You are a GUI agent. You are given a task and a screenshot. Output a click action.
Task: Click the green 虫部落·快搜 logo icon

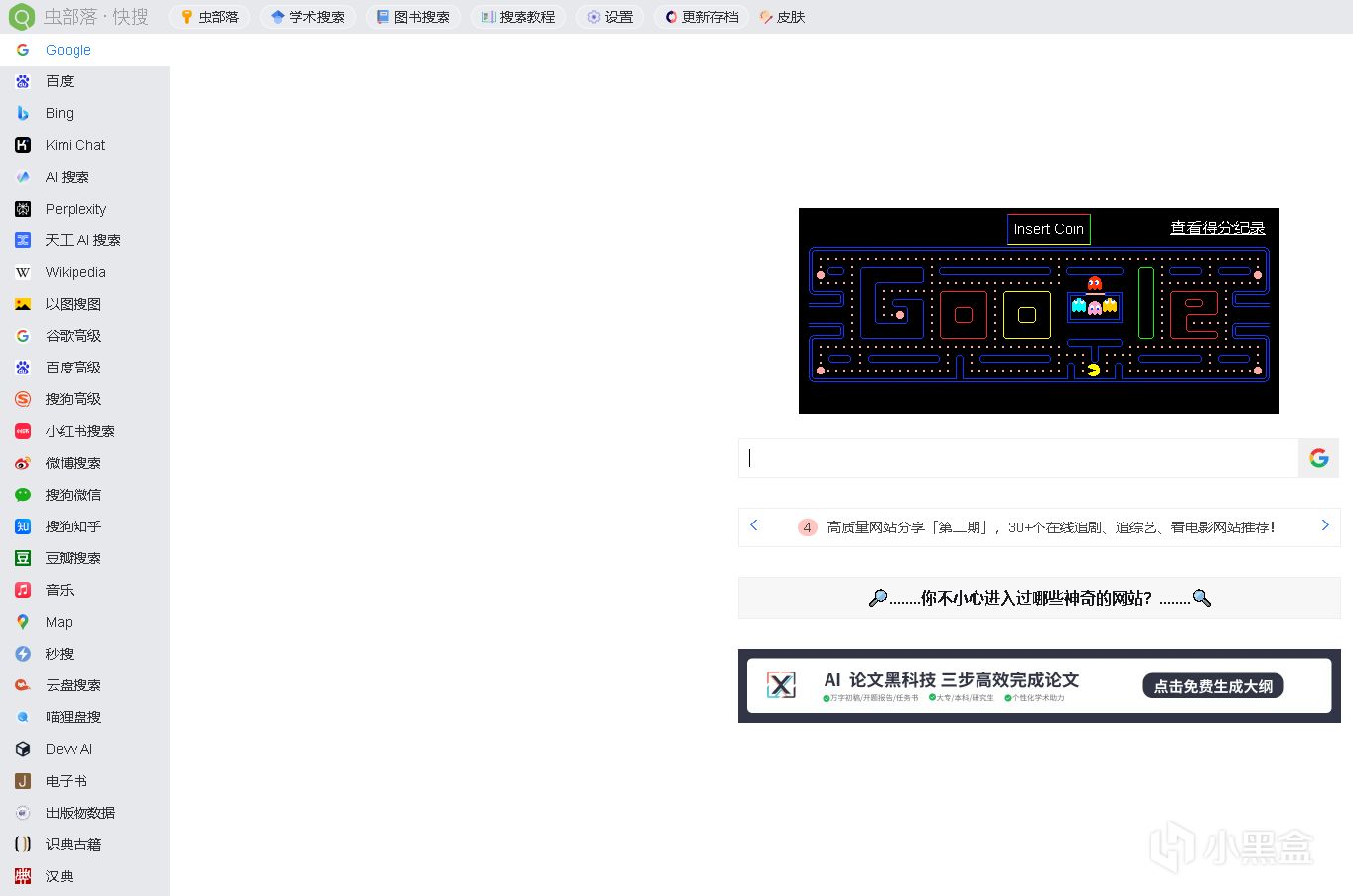pyautogui.click(x=21, y=17)
